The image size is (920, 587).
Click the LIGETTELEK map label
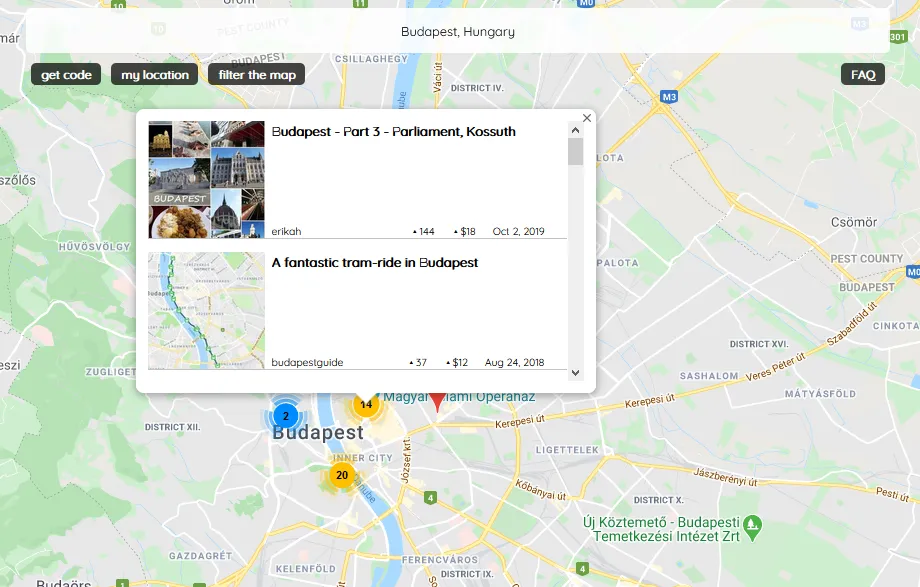point(567,450)
